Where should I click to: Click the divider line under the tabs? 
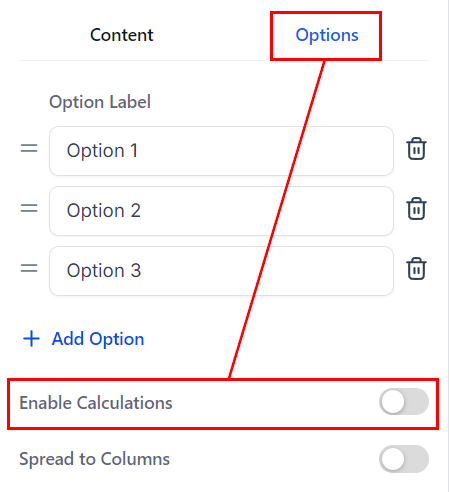click(x=224, y=60)
